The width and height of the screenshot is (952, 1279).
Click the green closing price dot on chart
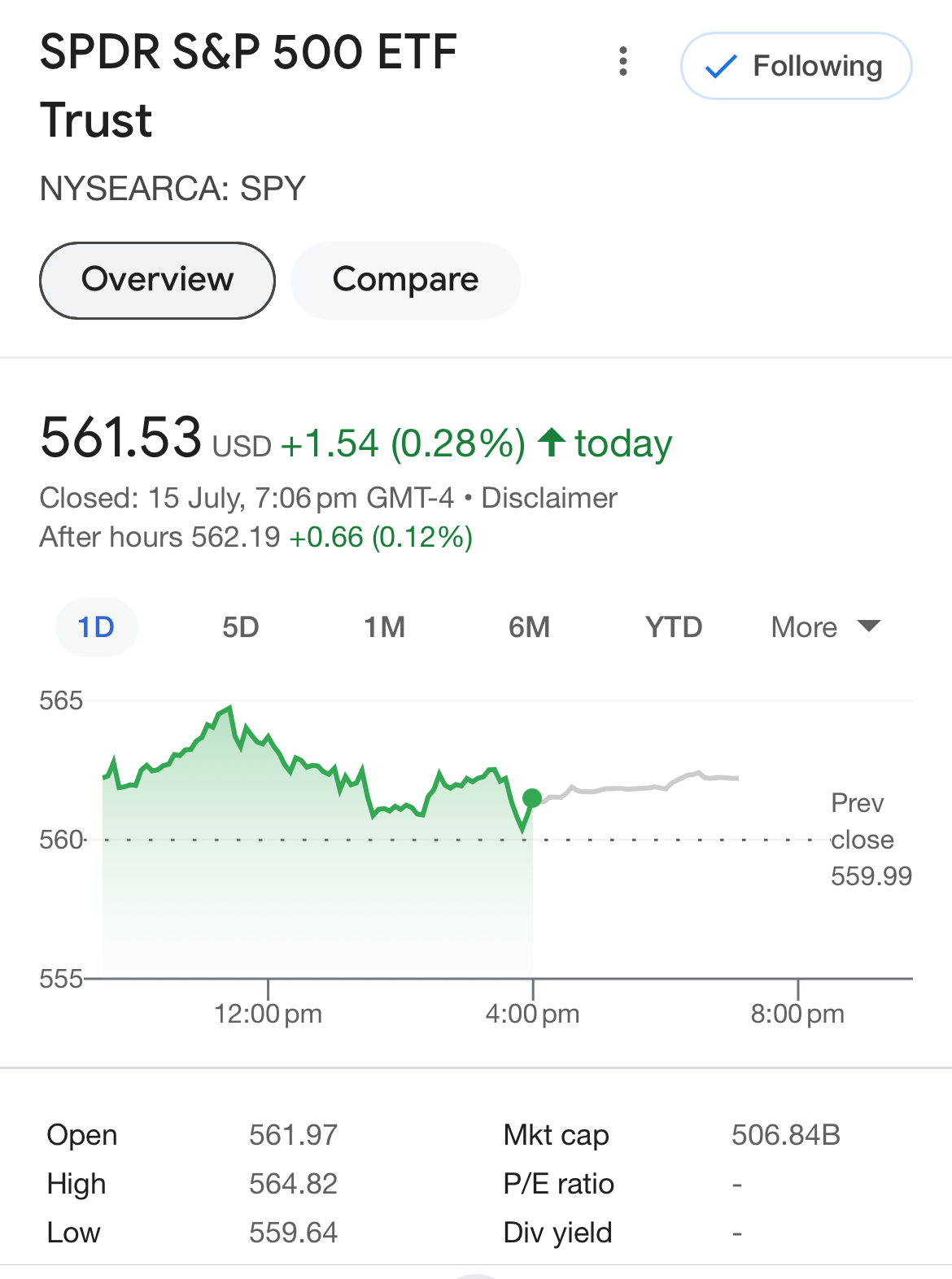tap(532, 798)
